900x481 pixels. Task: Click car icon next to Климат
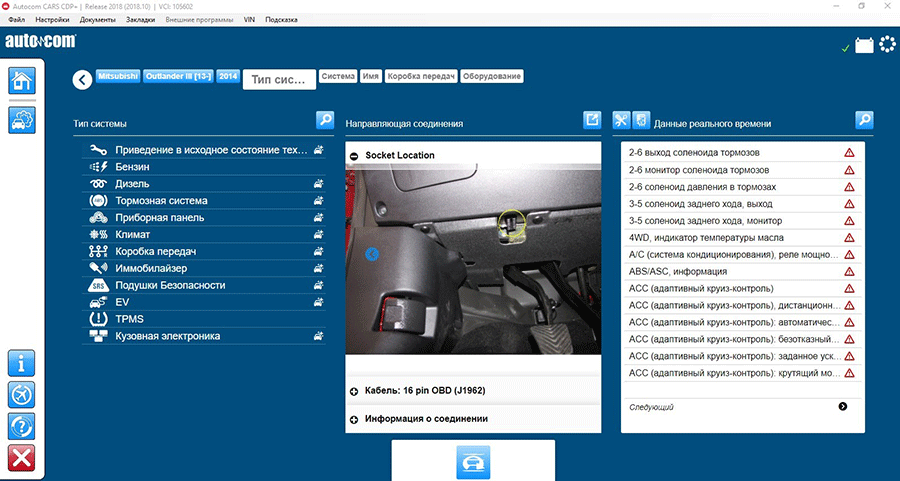click(318, 235)
